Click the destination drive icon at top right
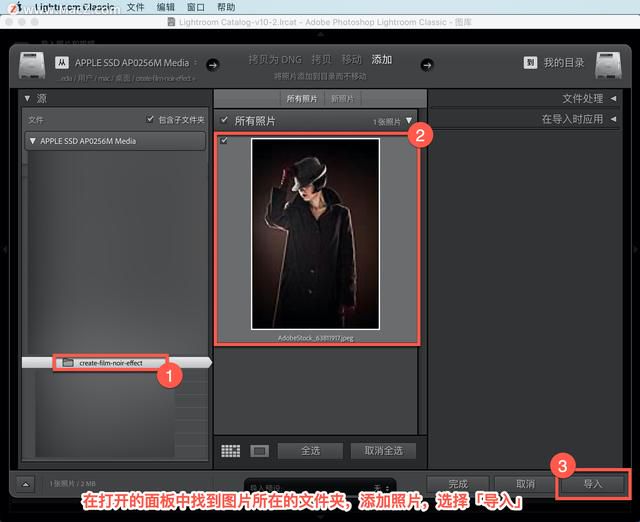 (x=608, y=65)
